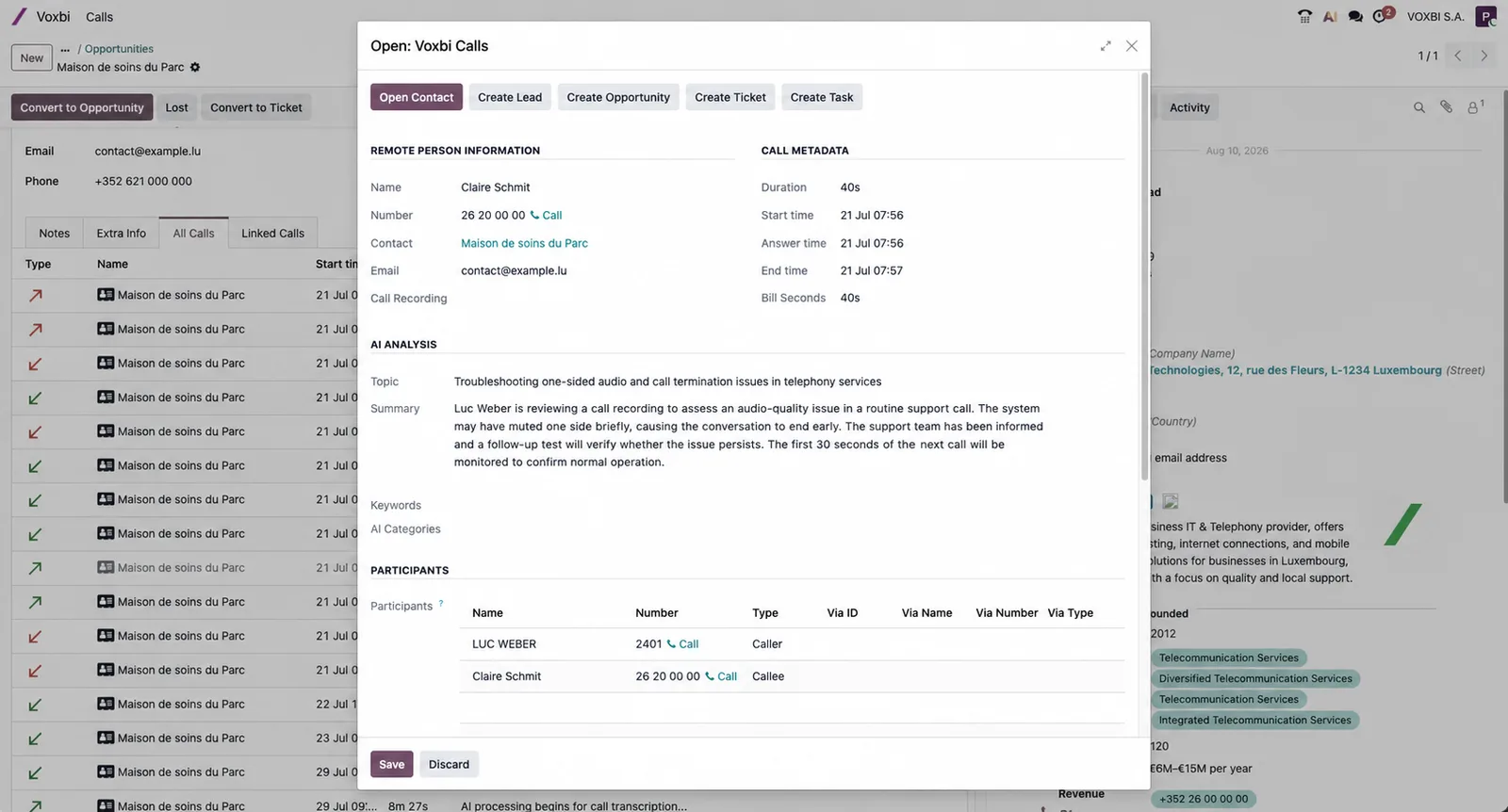Click the LUC WEBER participant row name
The image size is (1508, 812).
pos(504,644)
